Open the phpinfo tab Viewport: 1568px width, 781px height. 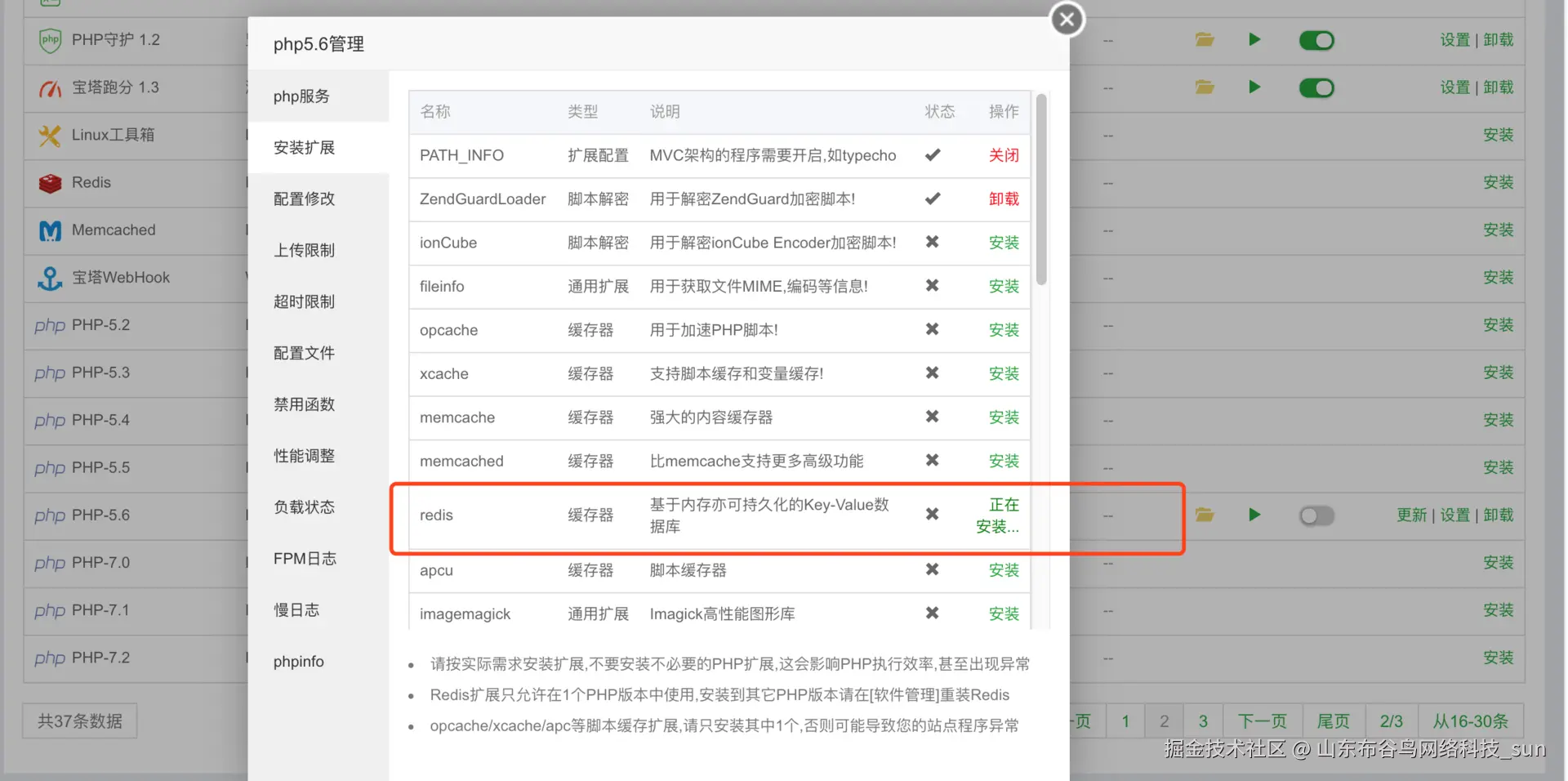318,662
